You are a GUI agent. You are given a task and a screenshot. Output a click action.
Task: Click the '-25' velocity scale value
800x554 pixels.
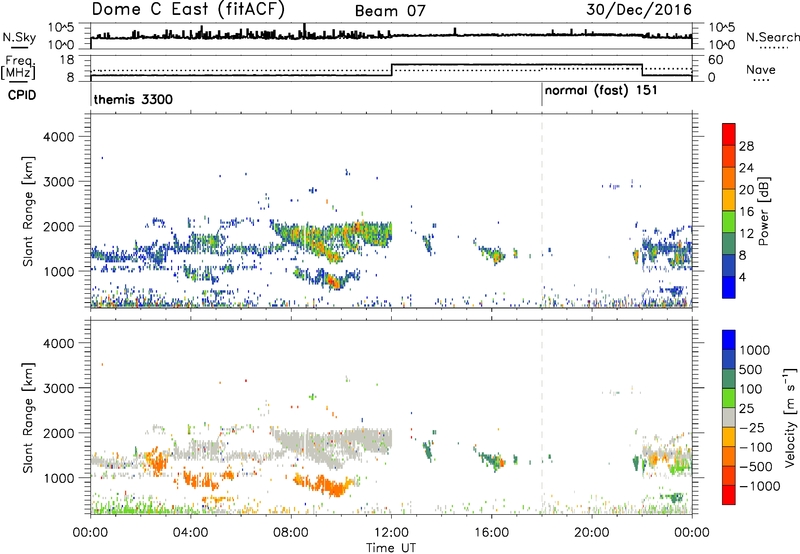click(x=753, y=427)
